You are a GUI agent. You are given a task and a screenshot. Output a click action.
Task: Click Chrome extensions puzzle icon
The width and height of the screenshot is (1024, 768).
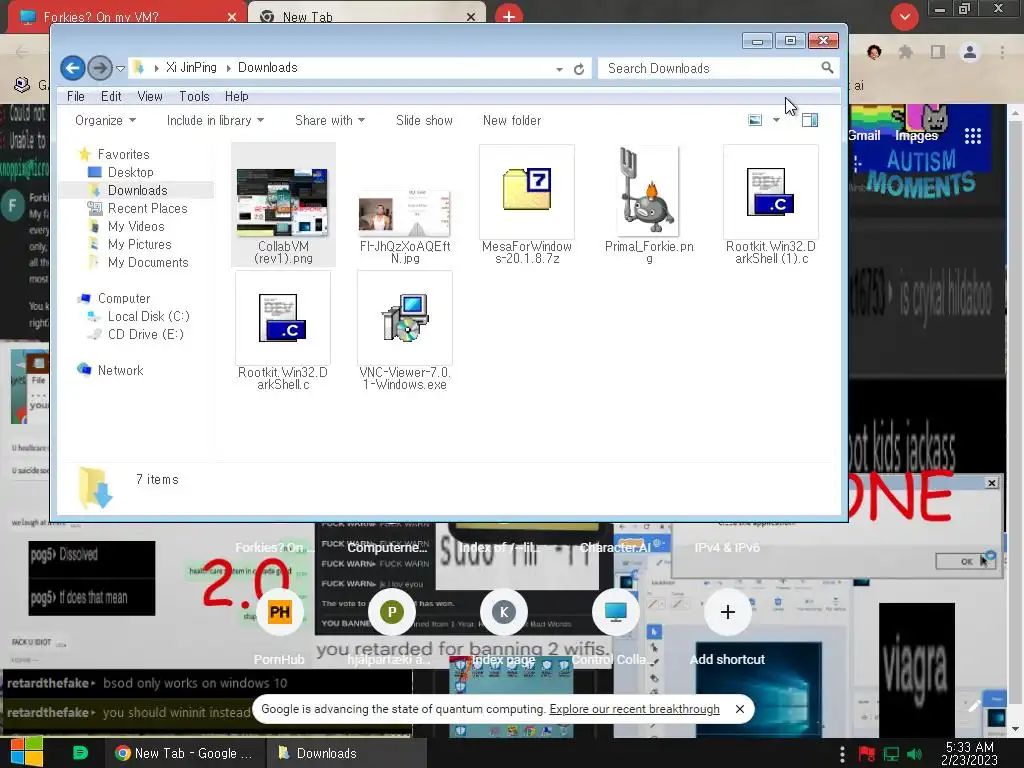(905, 52)
